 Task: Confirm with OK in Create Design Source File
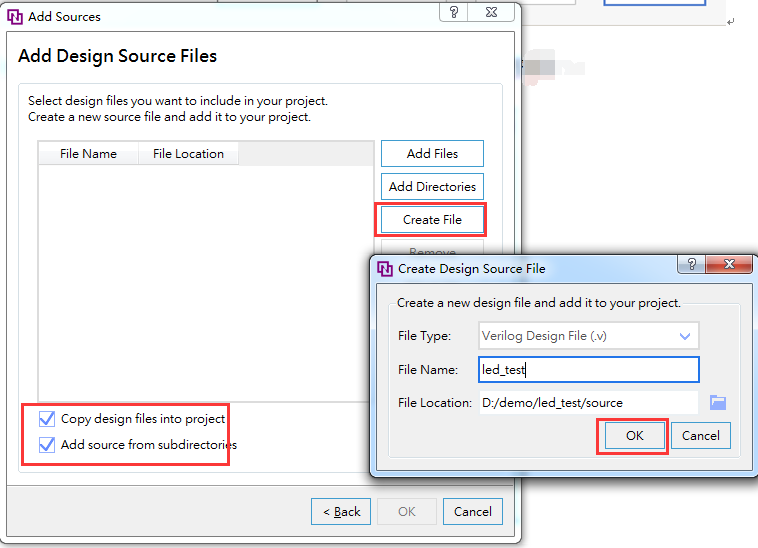point(634,436)
